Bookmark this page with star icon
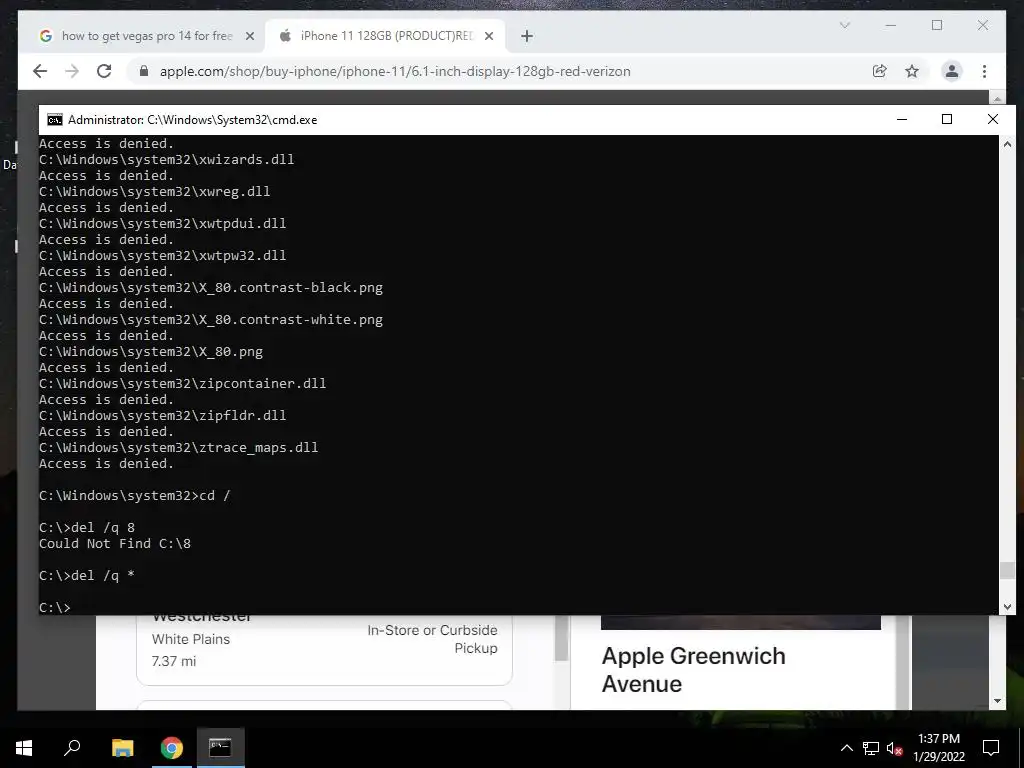 [x=912, y=71]
